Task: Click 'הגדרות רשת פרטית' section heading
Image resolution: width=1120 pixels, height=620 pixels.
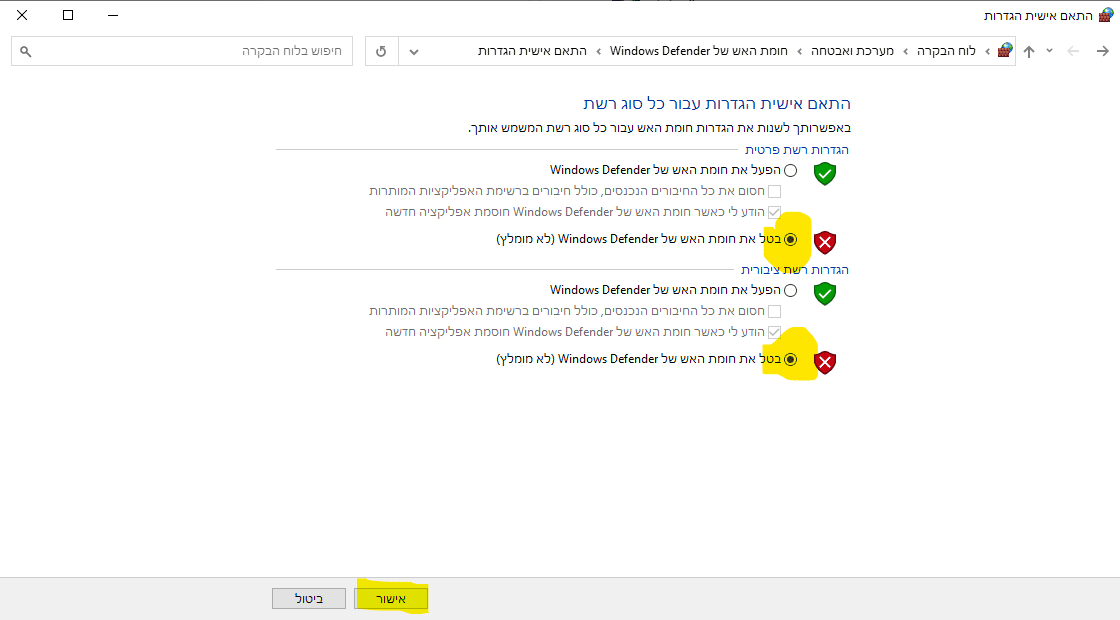Action: coord(796,149)
